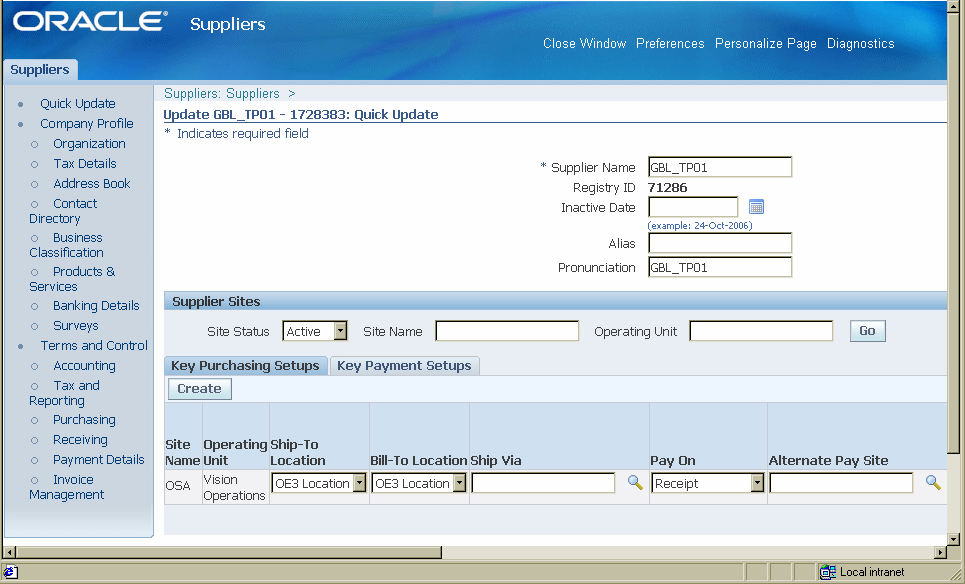Click the Oracle logo

click(90, 22)
